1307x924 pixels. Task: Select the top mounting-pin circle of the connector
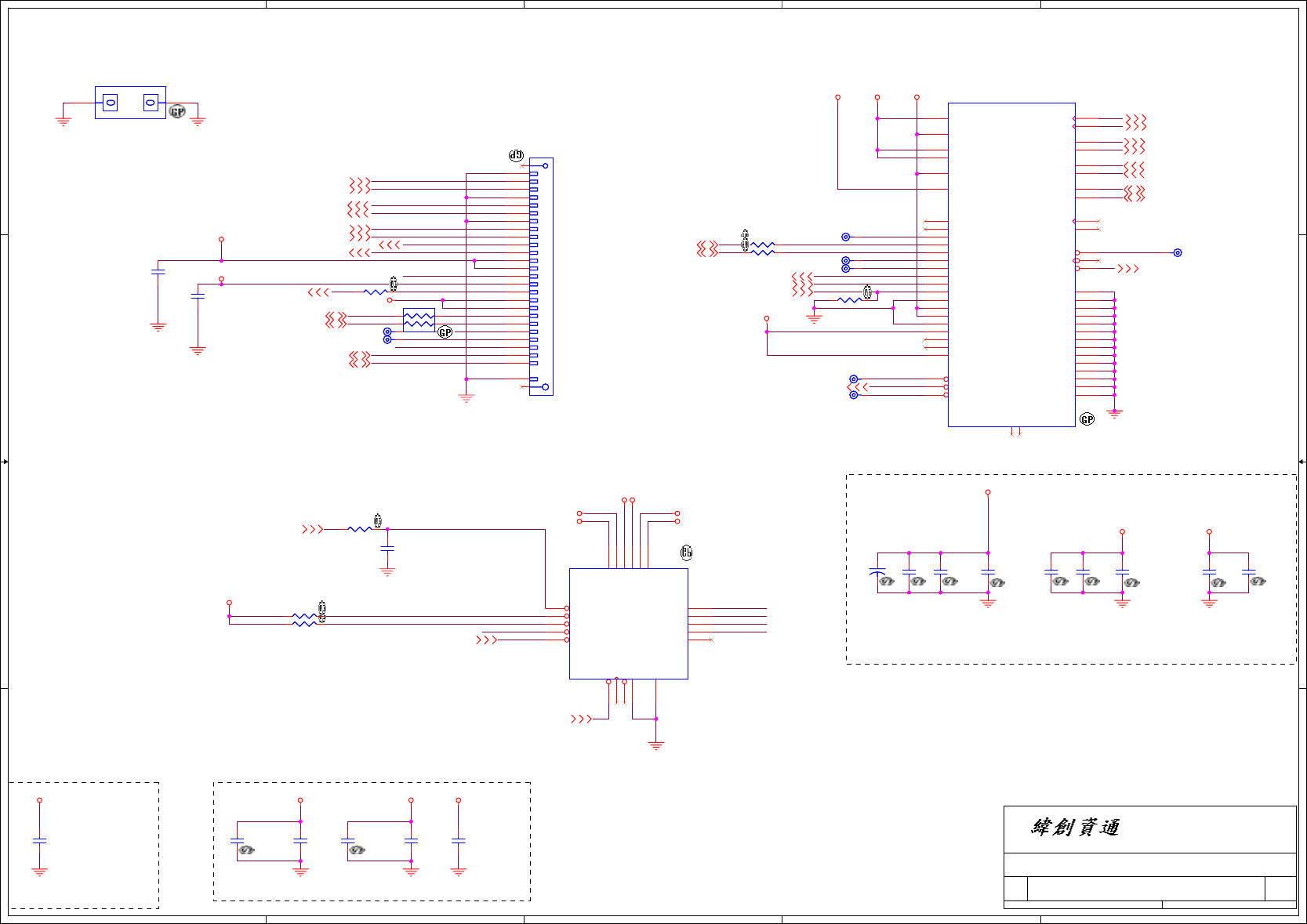point(546,165)
